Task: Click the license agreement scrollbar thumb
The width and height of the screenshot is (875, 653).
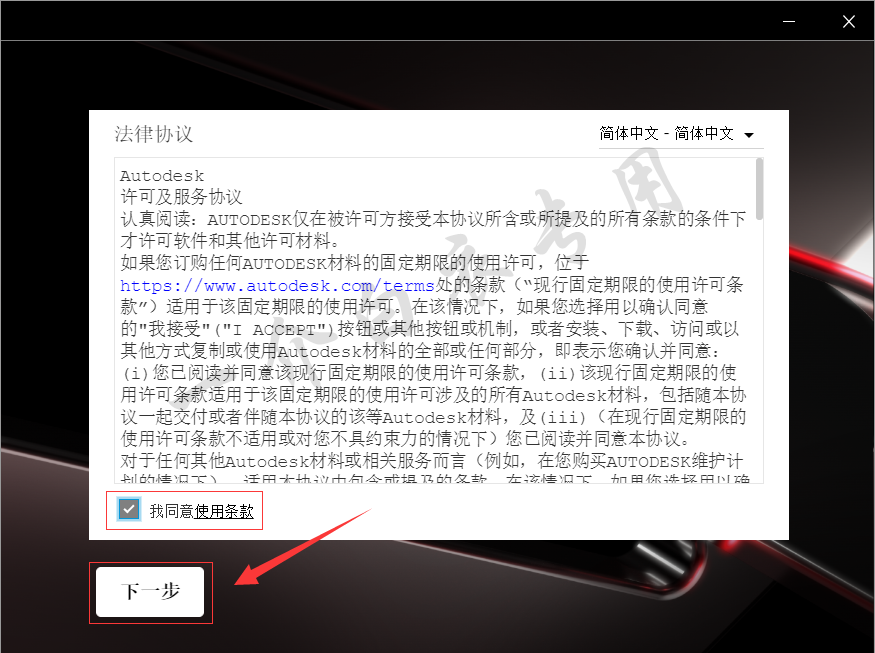Action: point(759,189)
